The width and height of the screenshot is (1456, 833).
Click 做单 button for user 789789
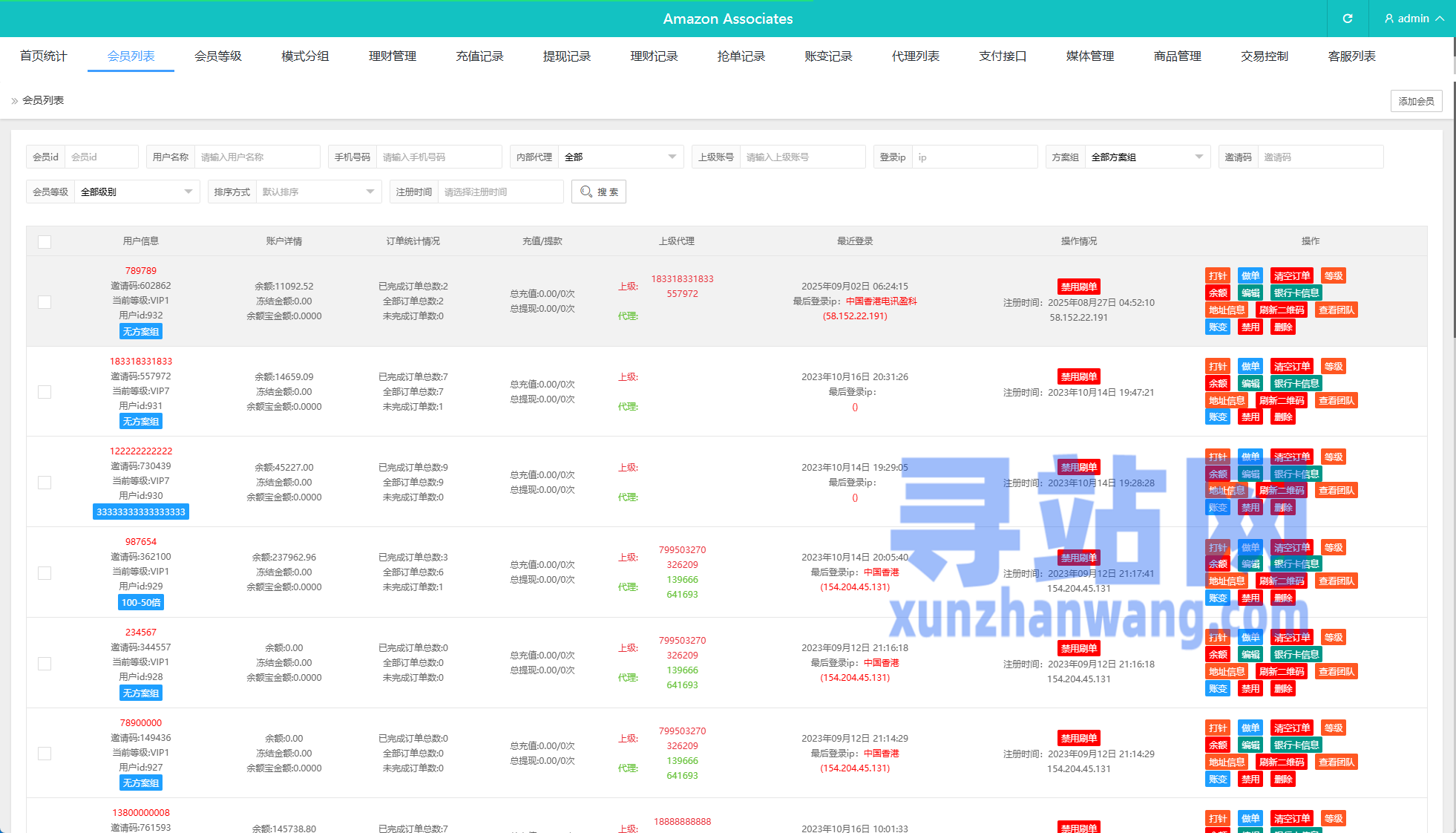[x=1250, y=276]
